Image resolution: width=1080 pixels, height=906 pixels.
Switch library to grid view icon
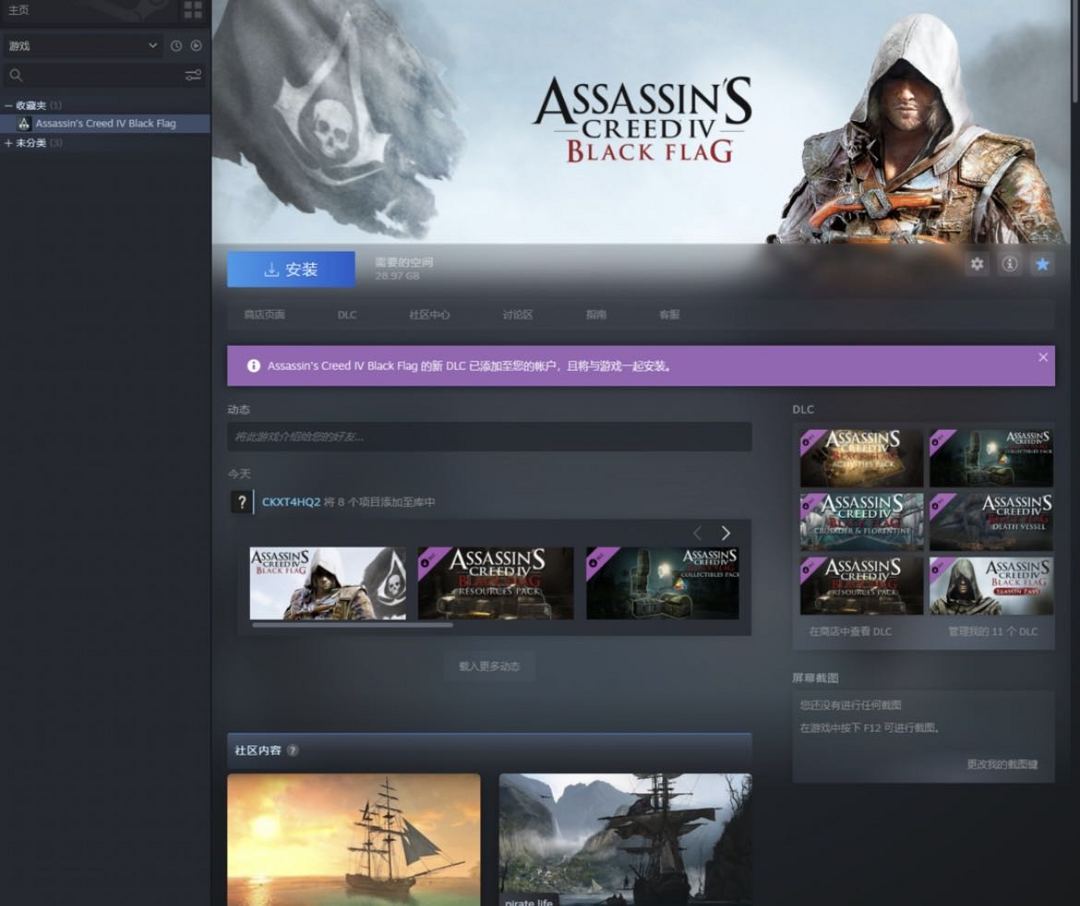tap(193, 10)
